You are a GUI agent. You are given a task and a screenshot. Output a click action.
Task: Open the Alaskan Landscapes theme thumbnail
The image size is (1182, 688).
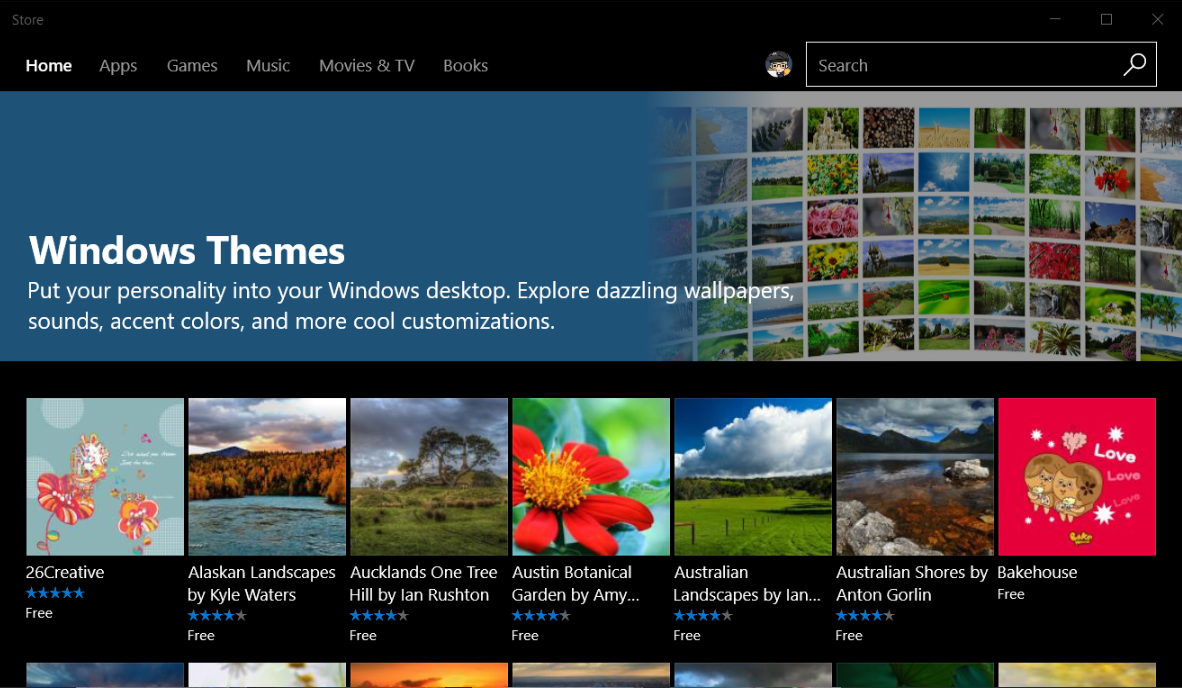(267, 477)
